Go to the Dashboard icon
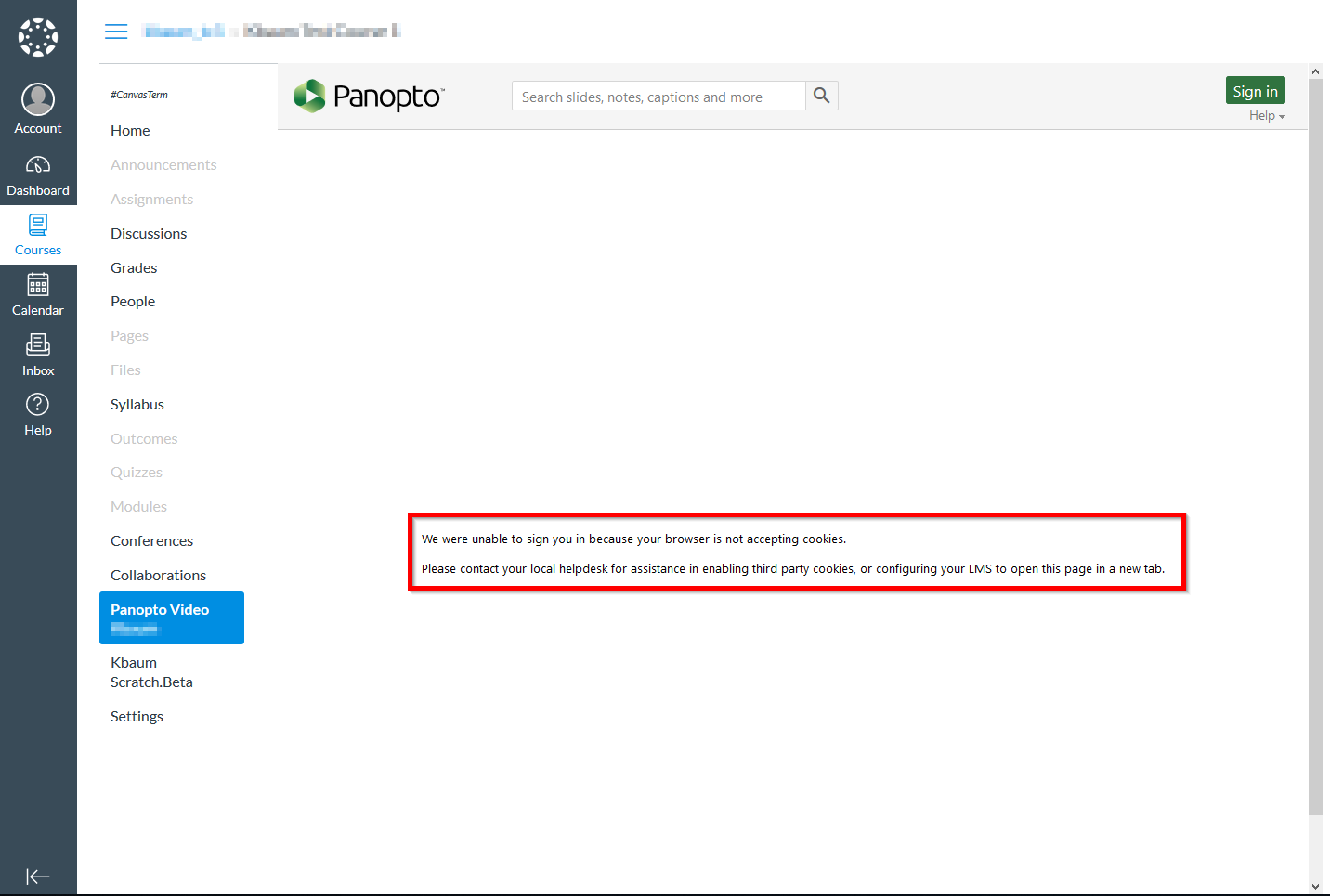The width and height of the screenshot is (1330, 896). (38, 165)
